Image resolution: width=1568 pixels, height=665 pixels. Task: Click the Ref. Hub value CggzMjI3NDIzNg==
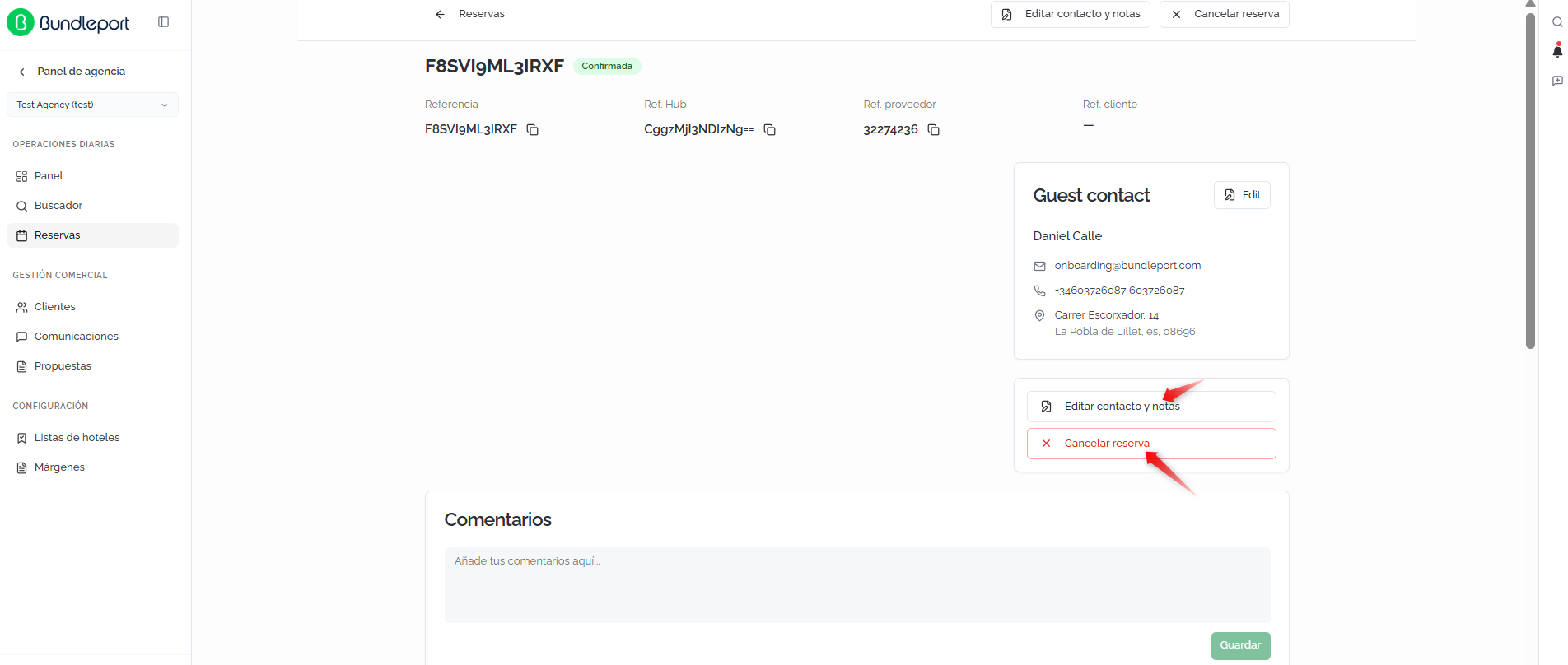tap(698, 130)
